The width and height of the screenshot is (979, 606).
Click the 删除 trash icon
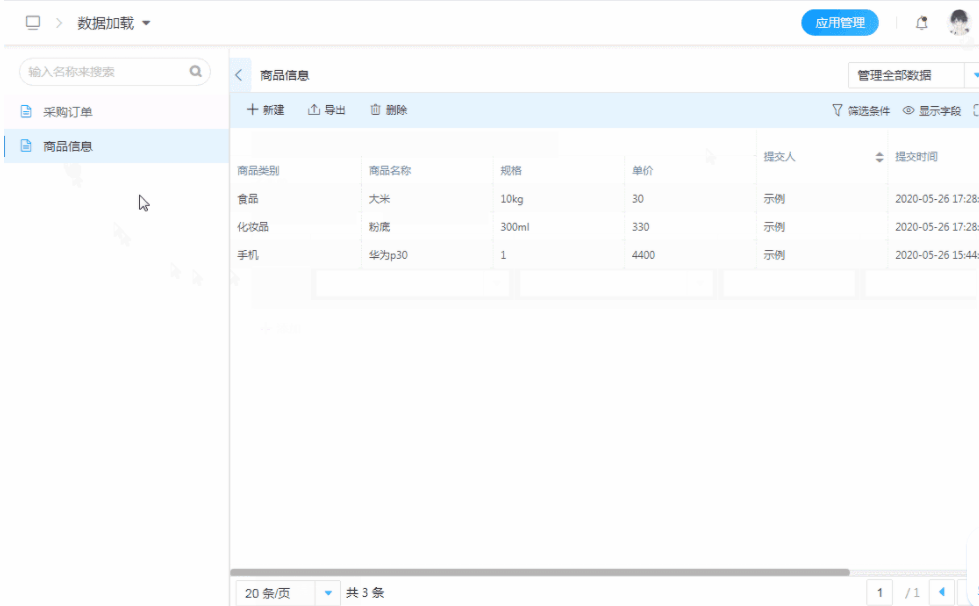376,110
